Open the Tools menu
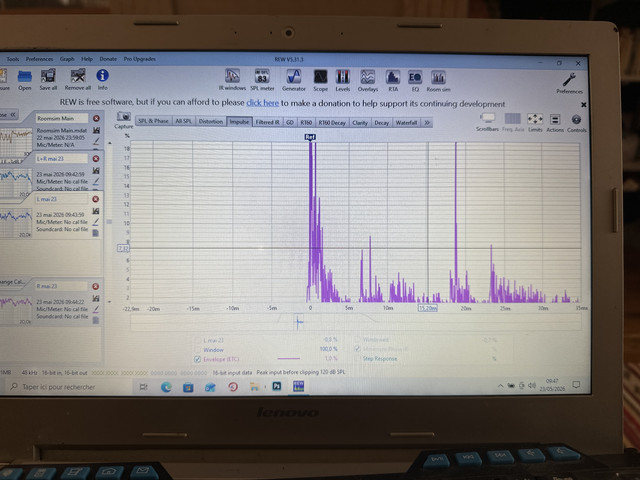Screen dimensions: 640x480 click(13, 59)
